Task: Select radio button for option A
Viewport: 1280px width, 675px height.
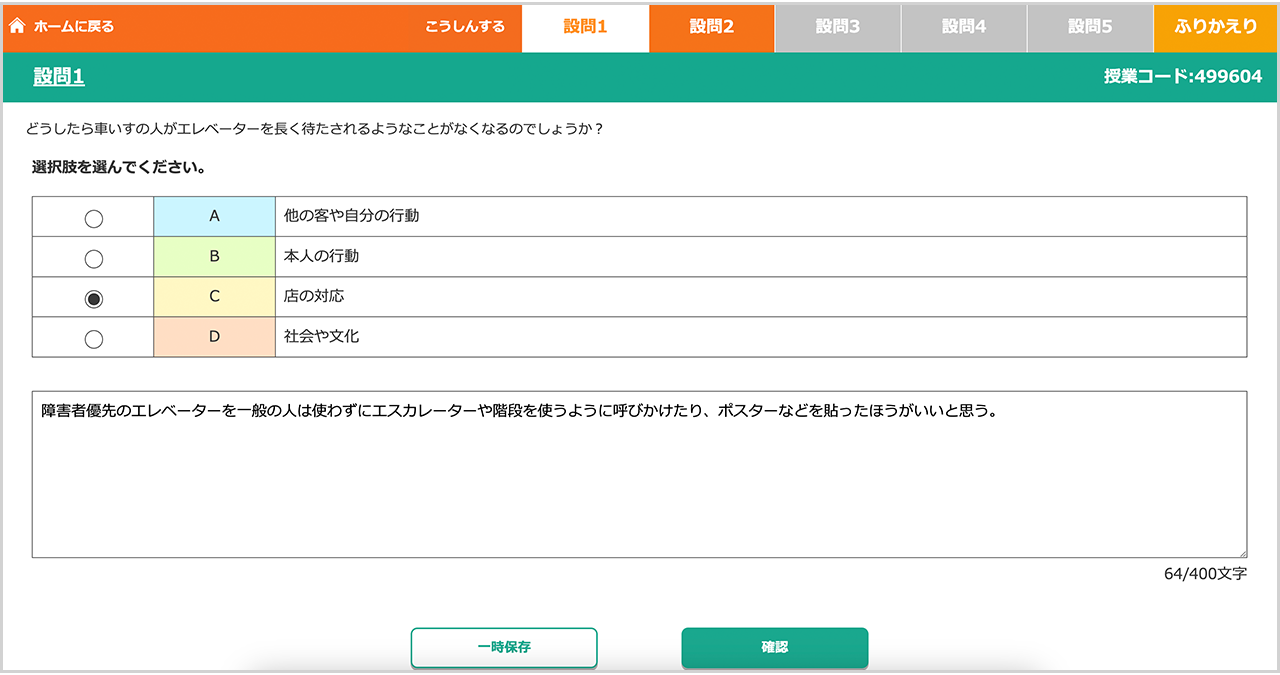Action: tap(94, 218)
